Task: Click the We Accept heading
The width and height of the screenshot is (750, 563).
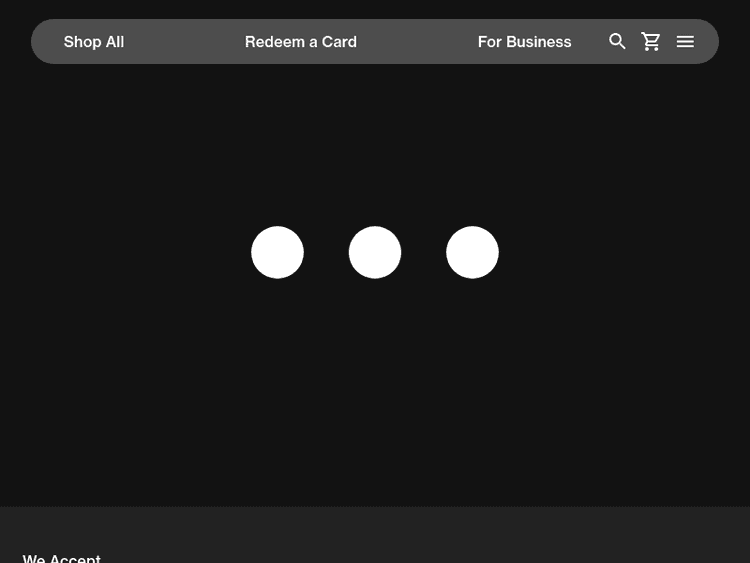Action: tap(62, 557)
